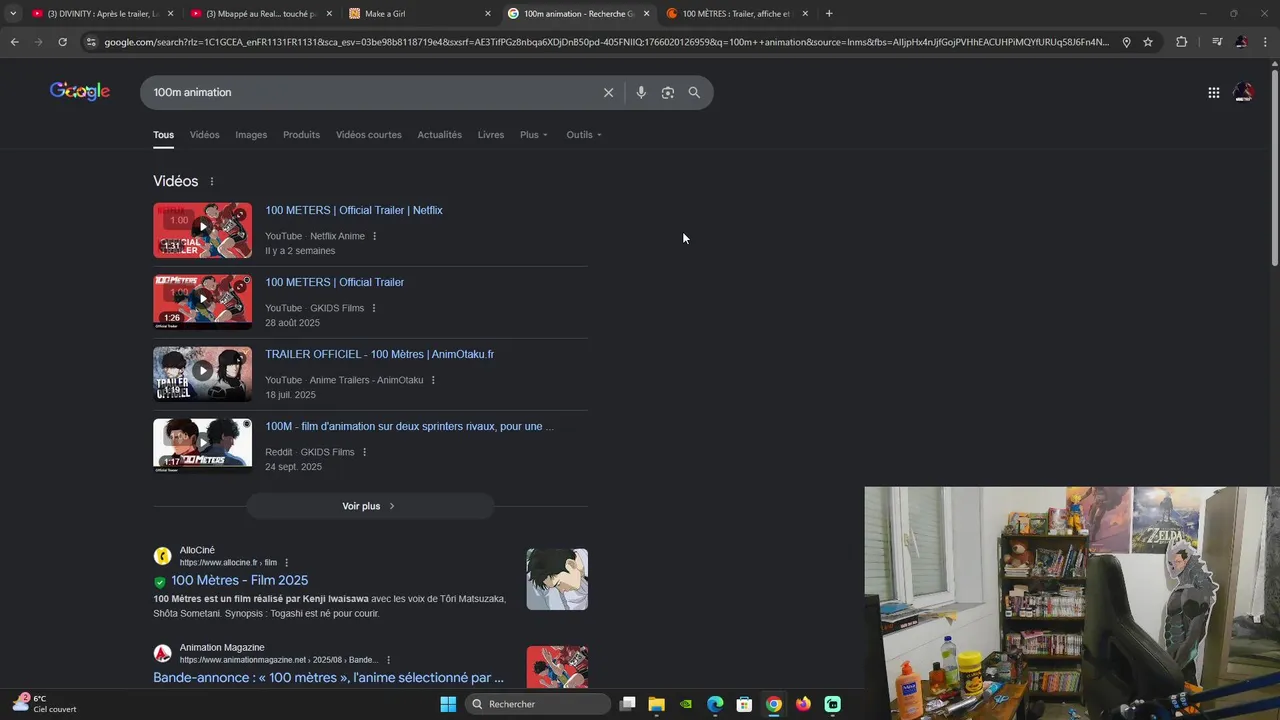Click the Windows taskbar Rechercher box
The width and height of the screenshot is (1280, 720).
[538, 704]
